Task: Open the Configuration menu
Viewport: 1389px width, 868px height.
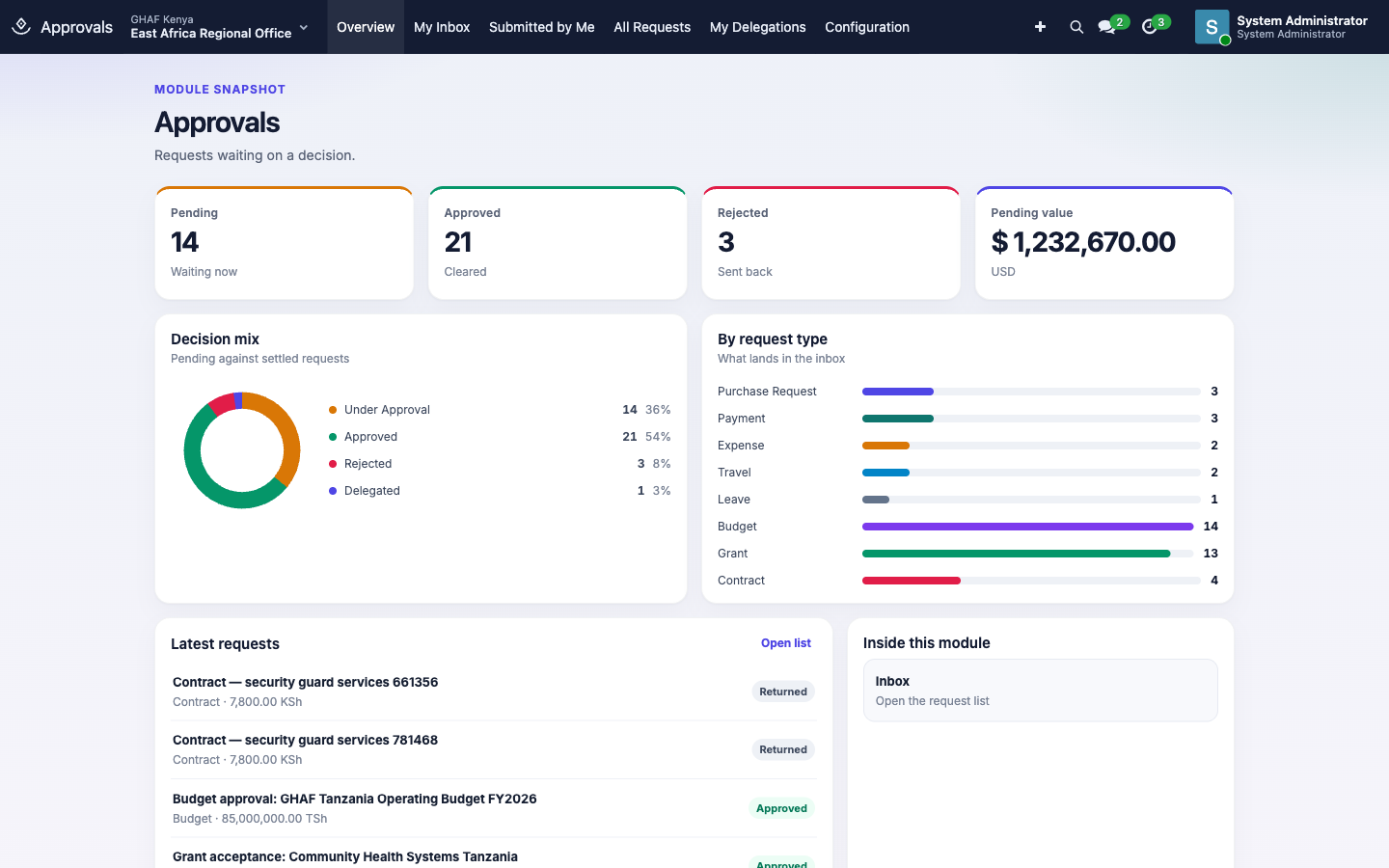Action: point(867,27)
